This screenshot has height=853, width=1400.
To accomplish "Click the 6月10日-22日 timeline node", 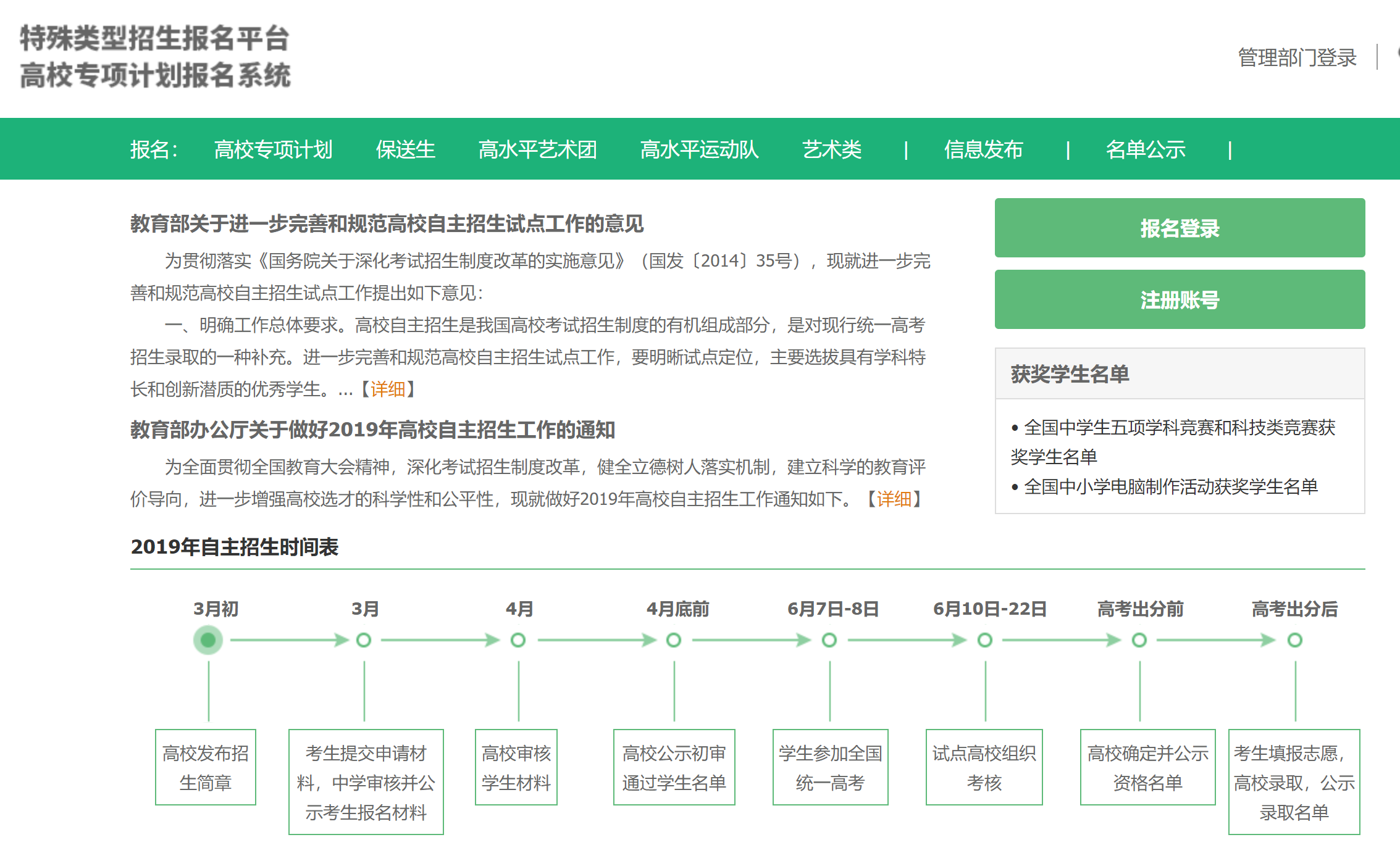I will point(985,640).
